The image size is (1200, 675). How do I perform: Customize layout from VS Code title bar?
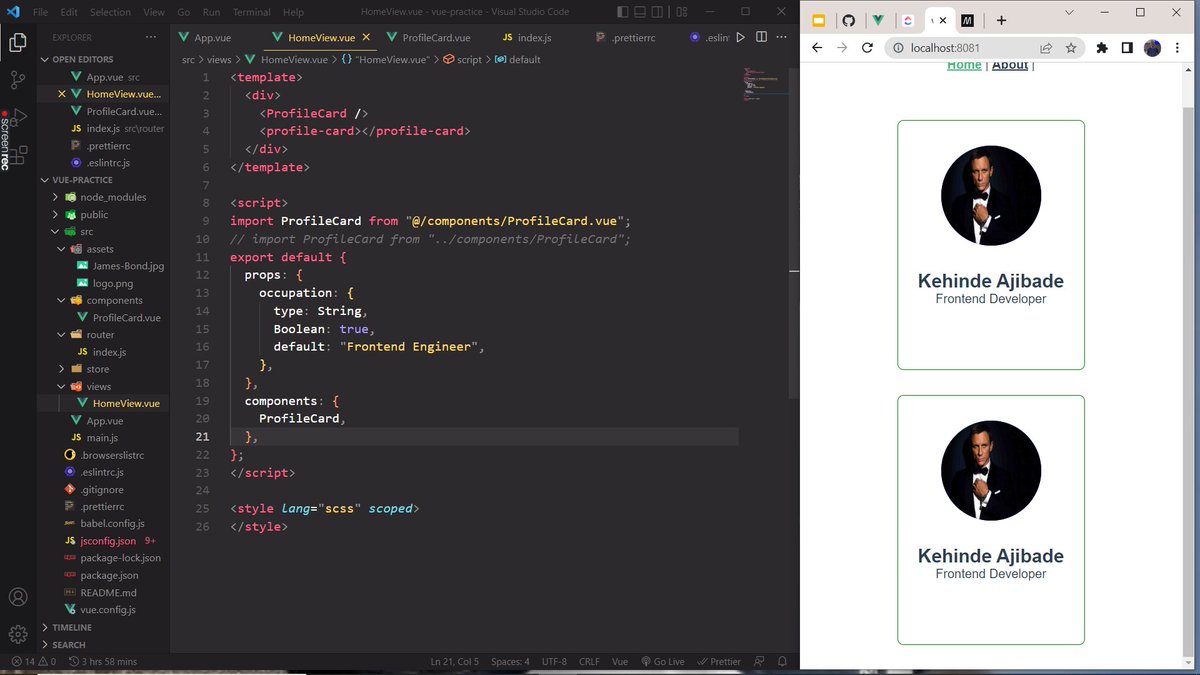click(682, 12)
